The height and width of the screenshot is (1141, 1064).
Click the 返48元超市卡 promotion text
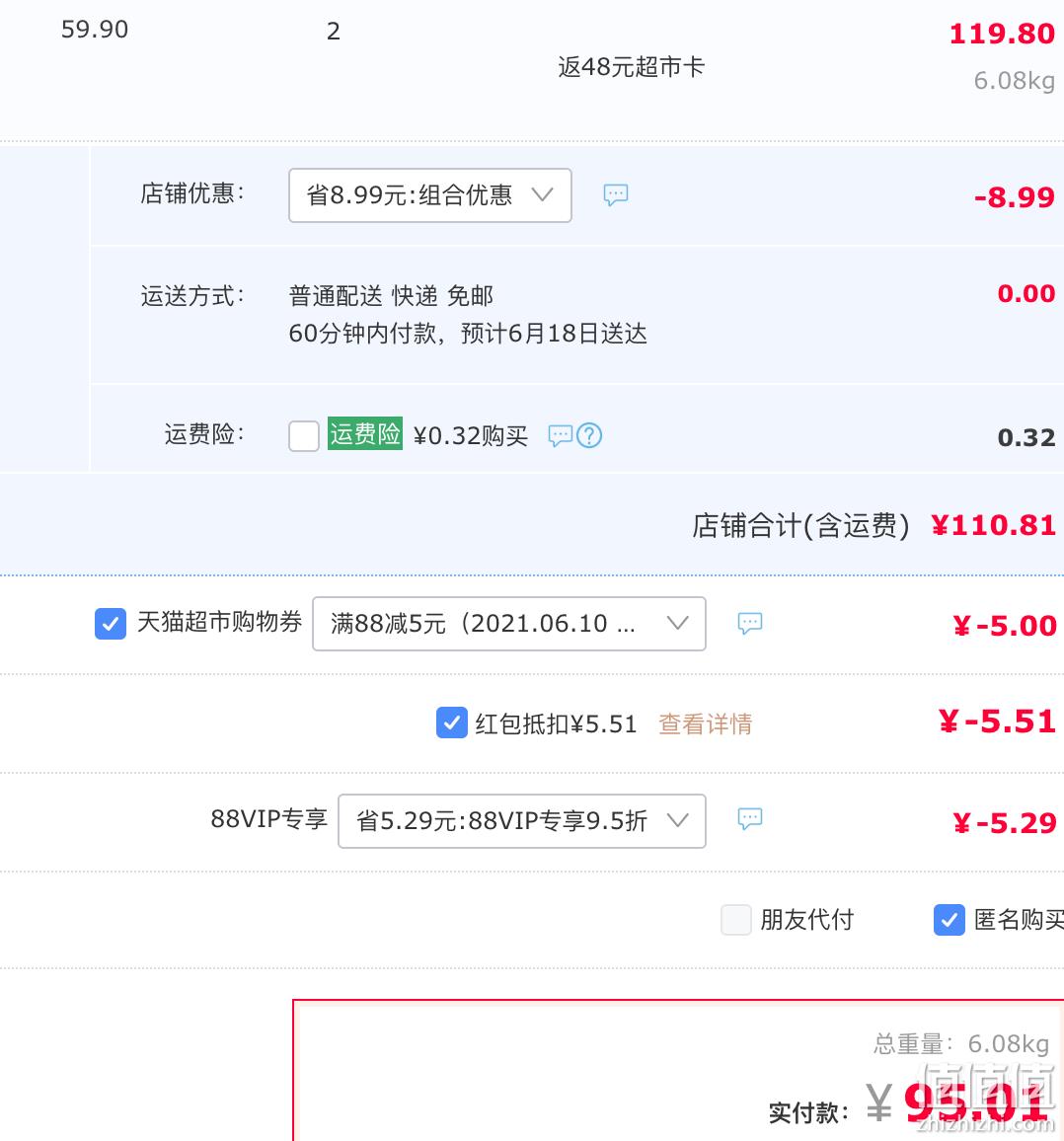coord(631,67)
